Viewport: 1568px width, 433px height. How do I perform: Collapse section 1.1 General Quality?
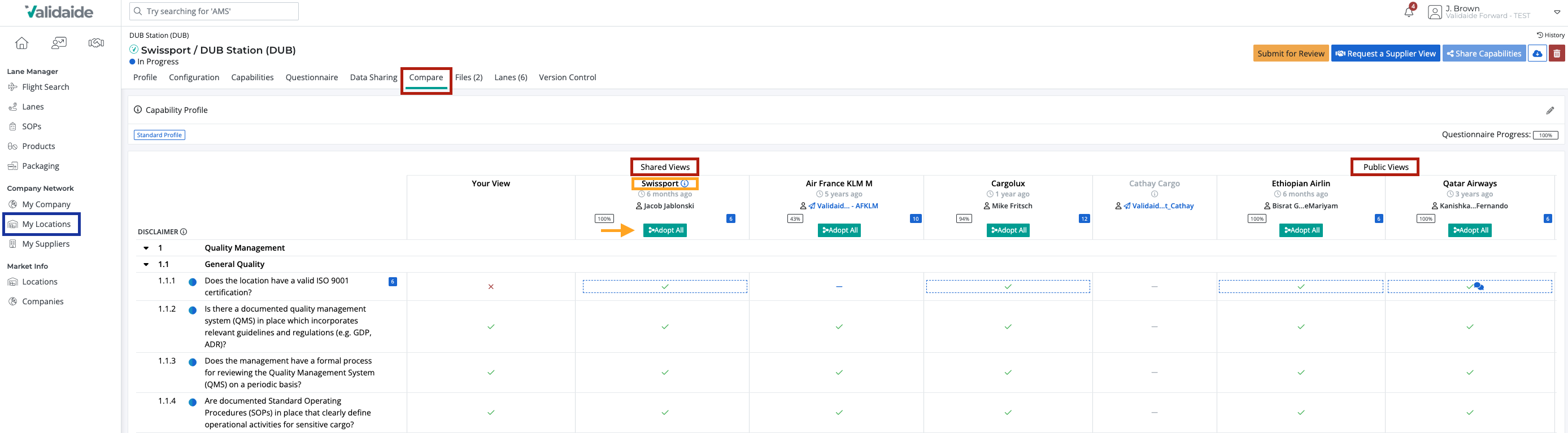(x=146, y=265)
